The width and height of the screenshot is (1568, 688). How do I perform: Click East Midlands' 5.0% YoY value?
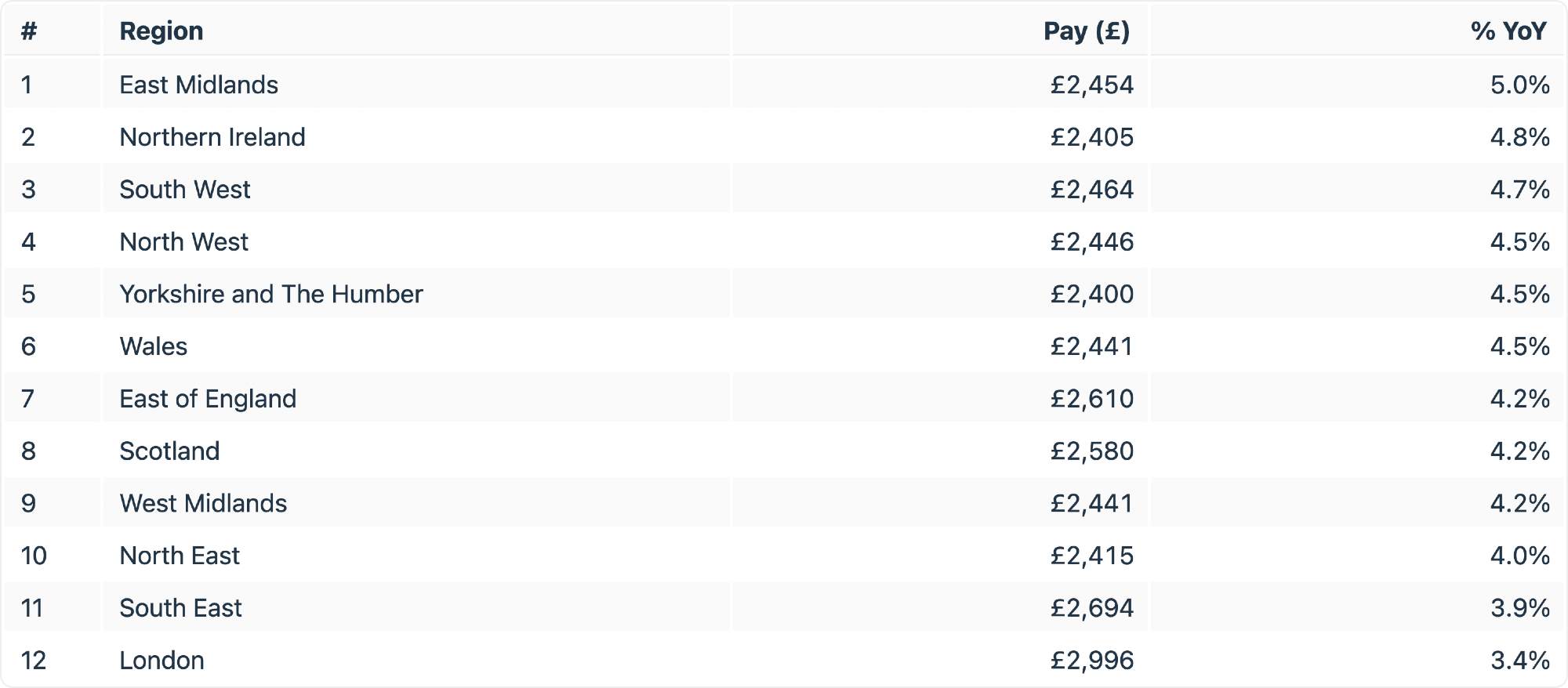tap(1519, 85)
